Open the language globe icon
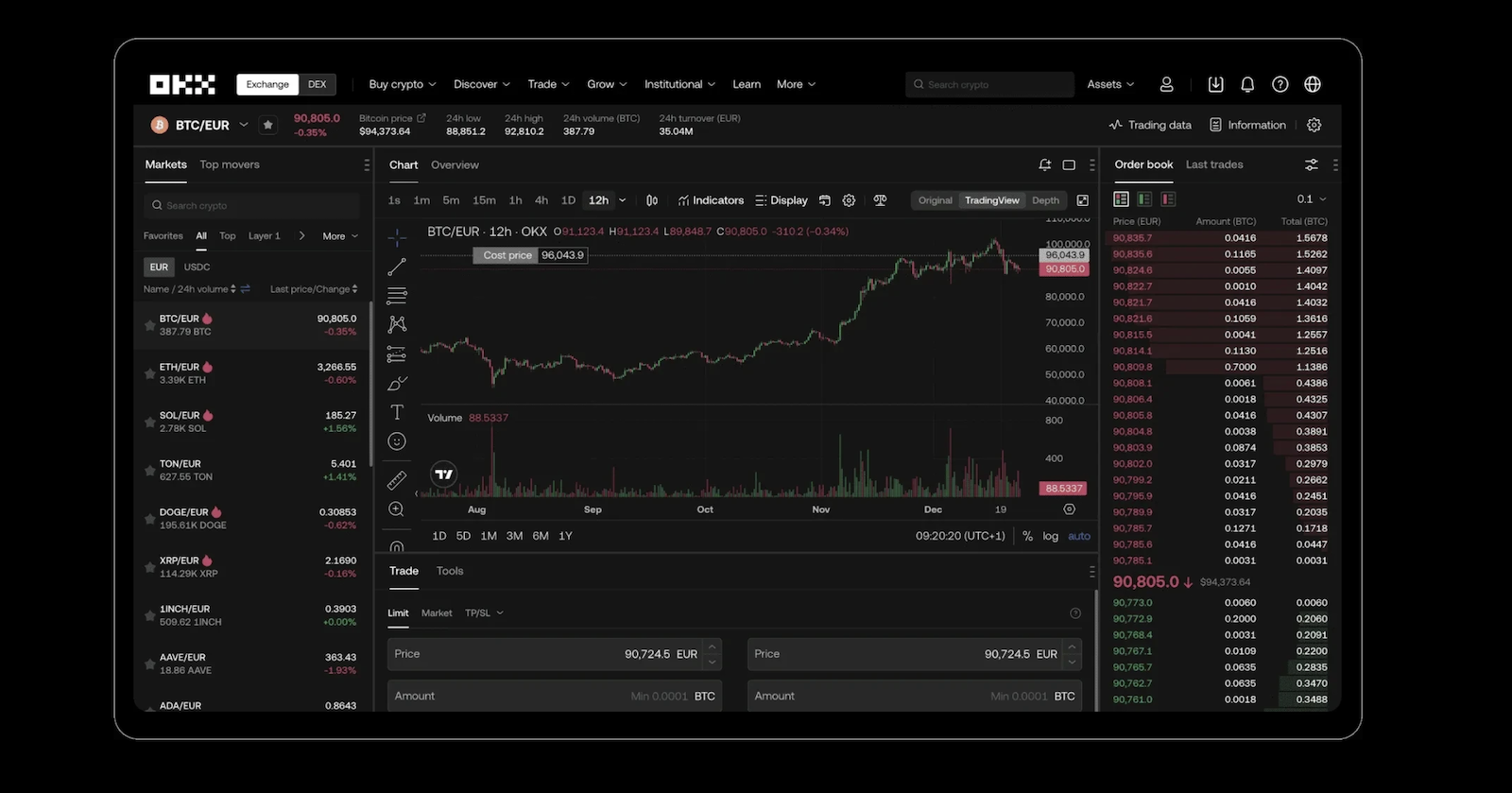 [1313, 84]
